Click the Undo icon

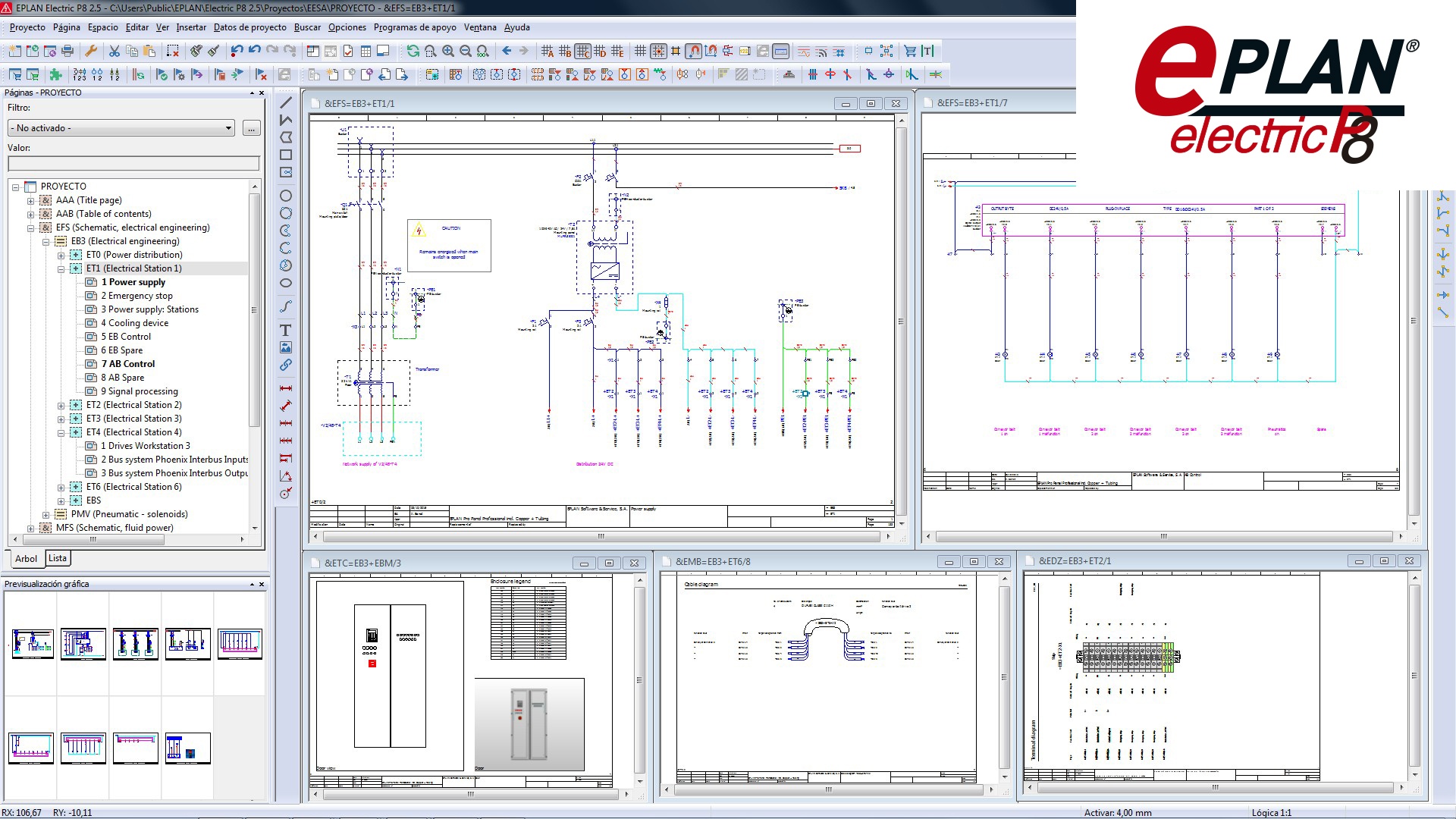point(237,52)
